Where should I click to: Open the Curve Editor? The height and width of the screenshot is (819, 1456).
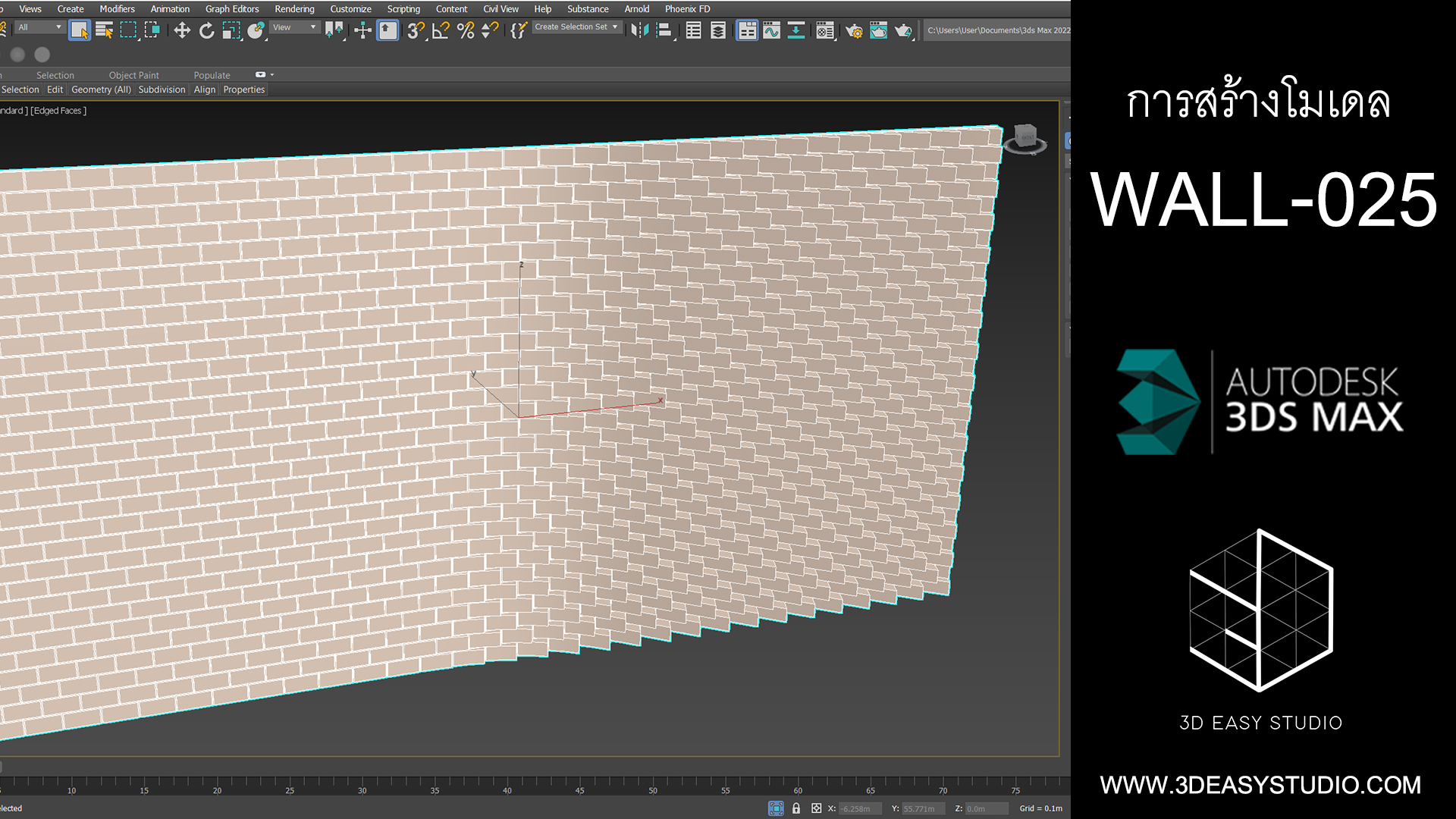[x=771, y=30]
